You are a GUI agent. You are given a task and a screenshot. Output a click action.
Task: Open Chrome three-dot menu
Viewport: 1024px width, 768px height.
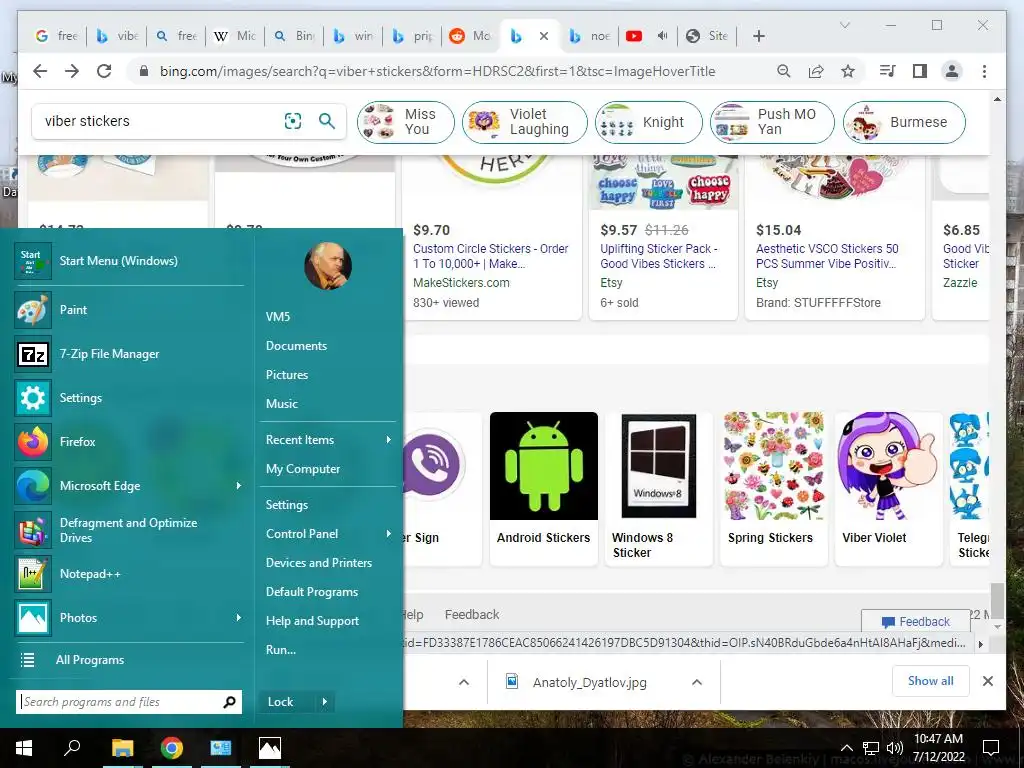coord(984,71)
